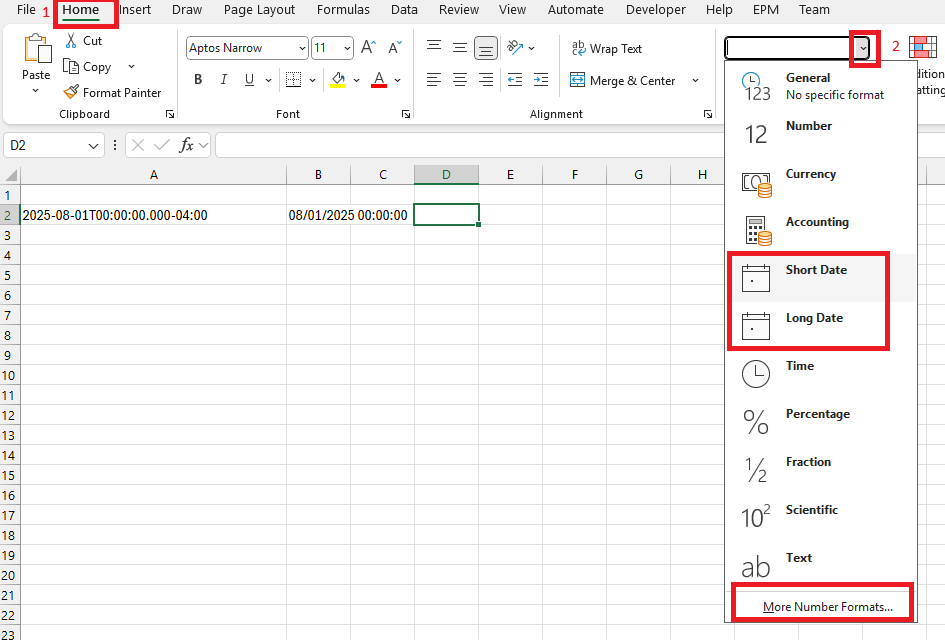The image size is (945, 640).
Task: Choose Fraction format option
Action: 821,469
